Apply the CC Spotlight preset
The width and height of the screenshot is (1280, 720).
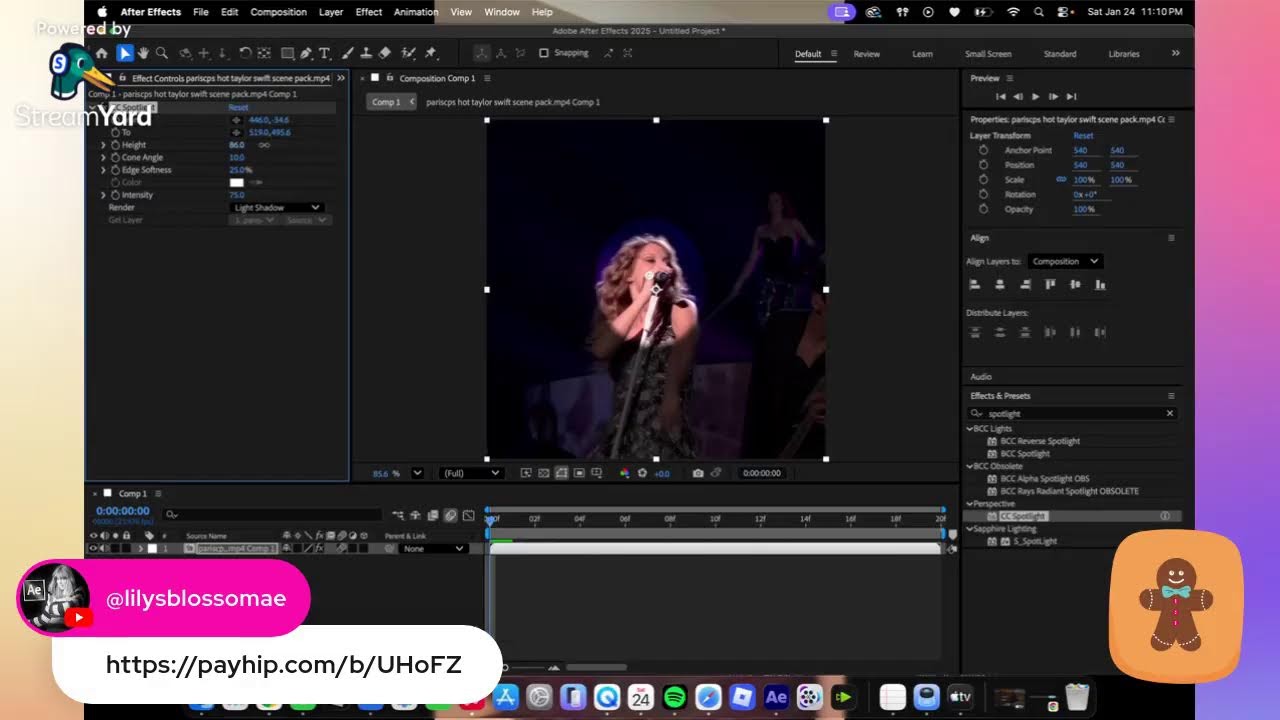point(1024,516)
